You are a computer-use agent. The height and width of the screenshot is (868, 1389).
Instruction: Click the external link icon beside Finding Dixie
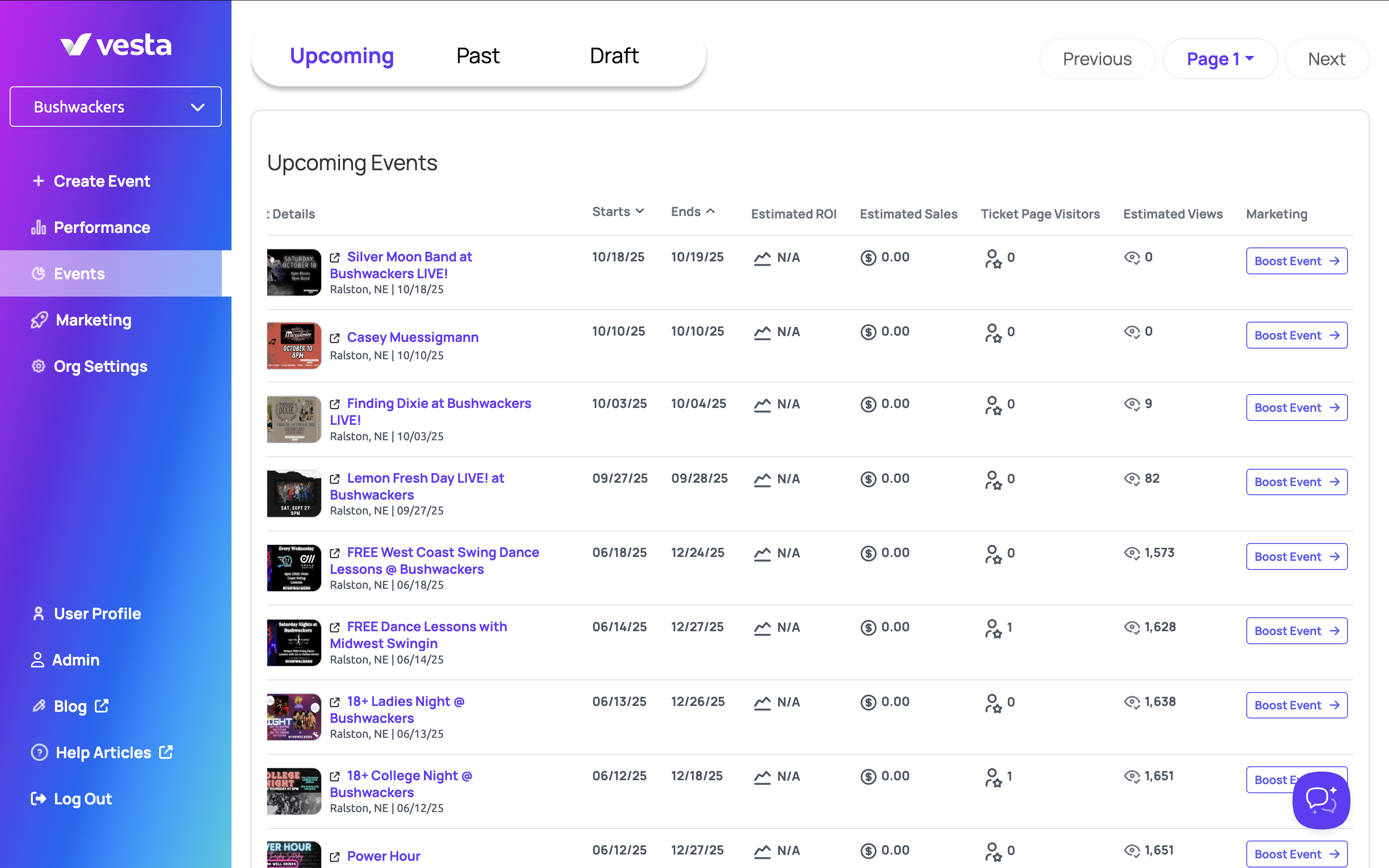[335, 404]
